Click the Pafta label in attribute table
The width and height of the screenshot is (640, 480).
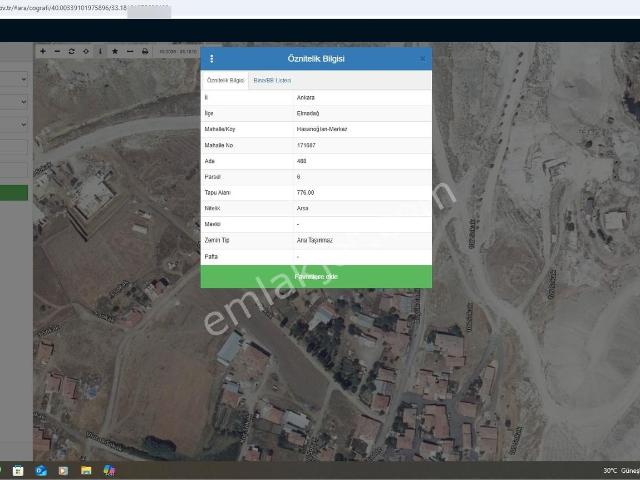pos(211,257)
